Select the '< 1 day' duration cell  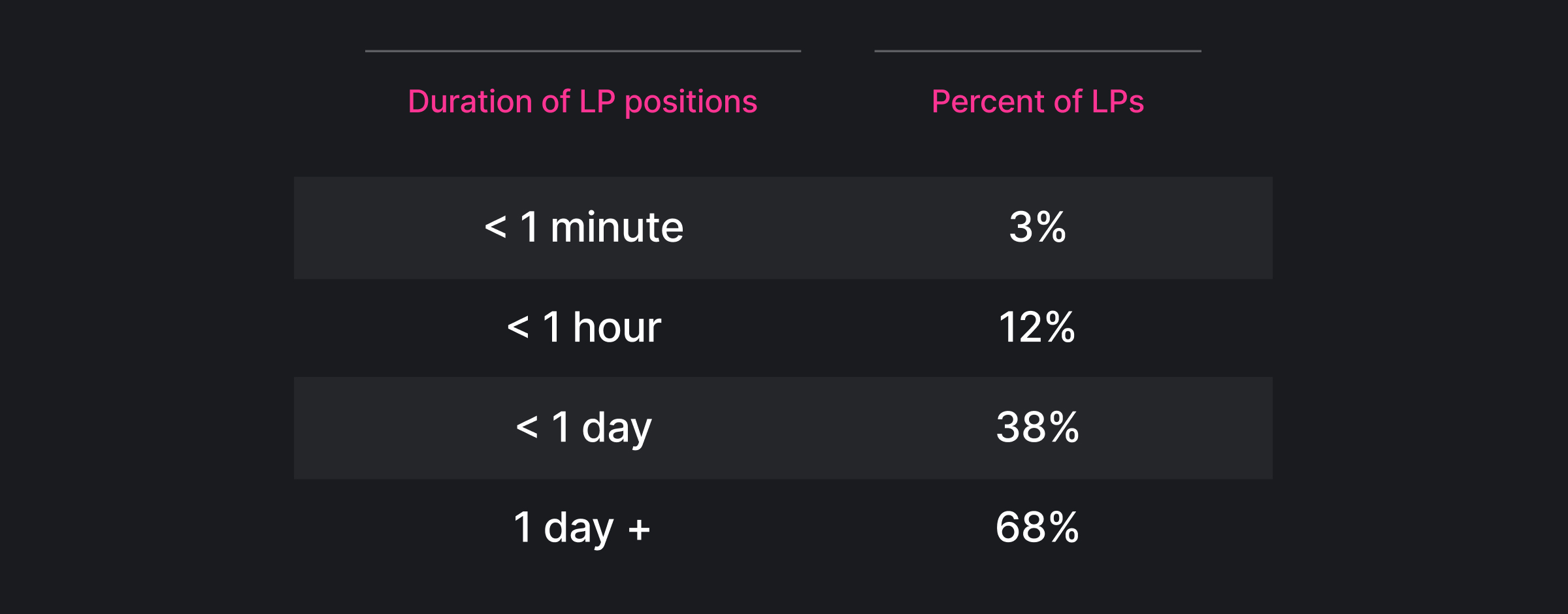click(x=583, y=428)
